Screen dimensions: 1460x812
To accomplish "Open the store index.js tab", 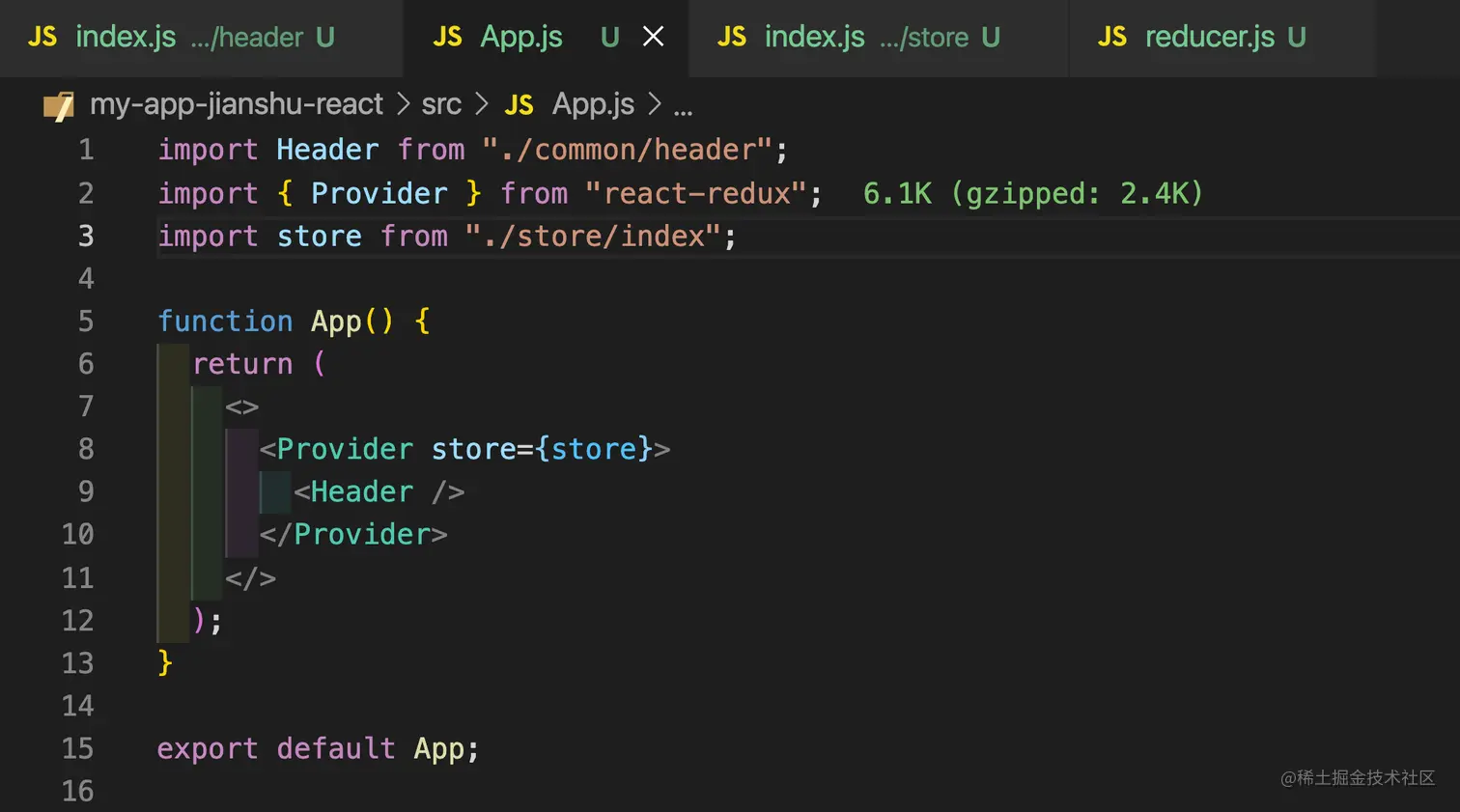I will click(x=814, y=38).
